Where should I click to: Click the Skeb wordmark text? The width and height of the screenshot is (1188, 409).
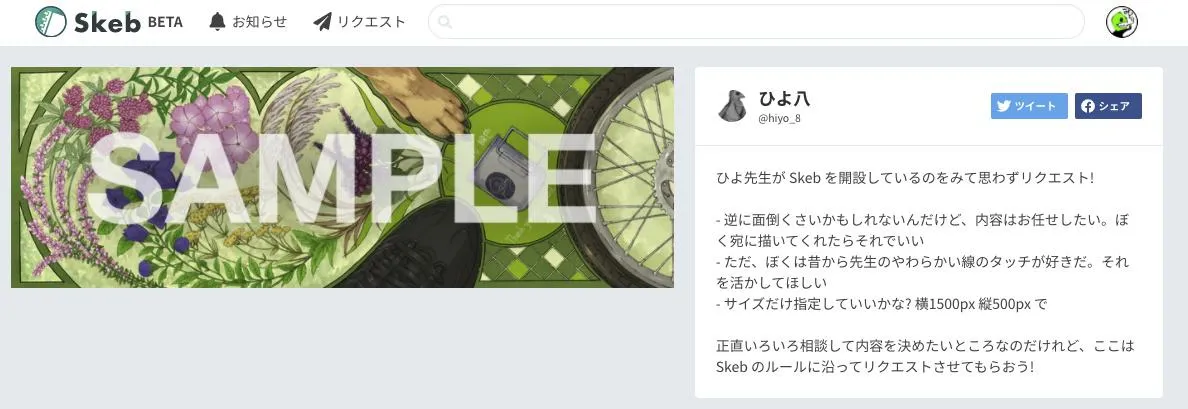107,23
